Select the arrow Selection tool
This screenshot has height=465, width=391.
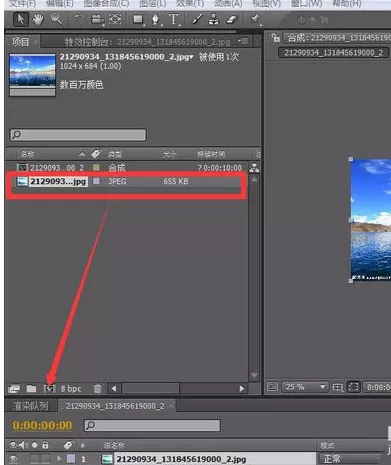click(x=20, y=19)
